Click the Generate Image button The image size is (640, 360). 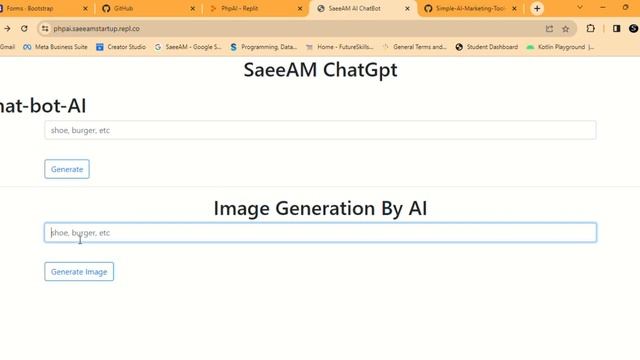pos(79,271)
